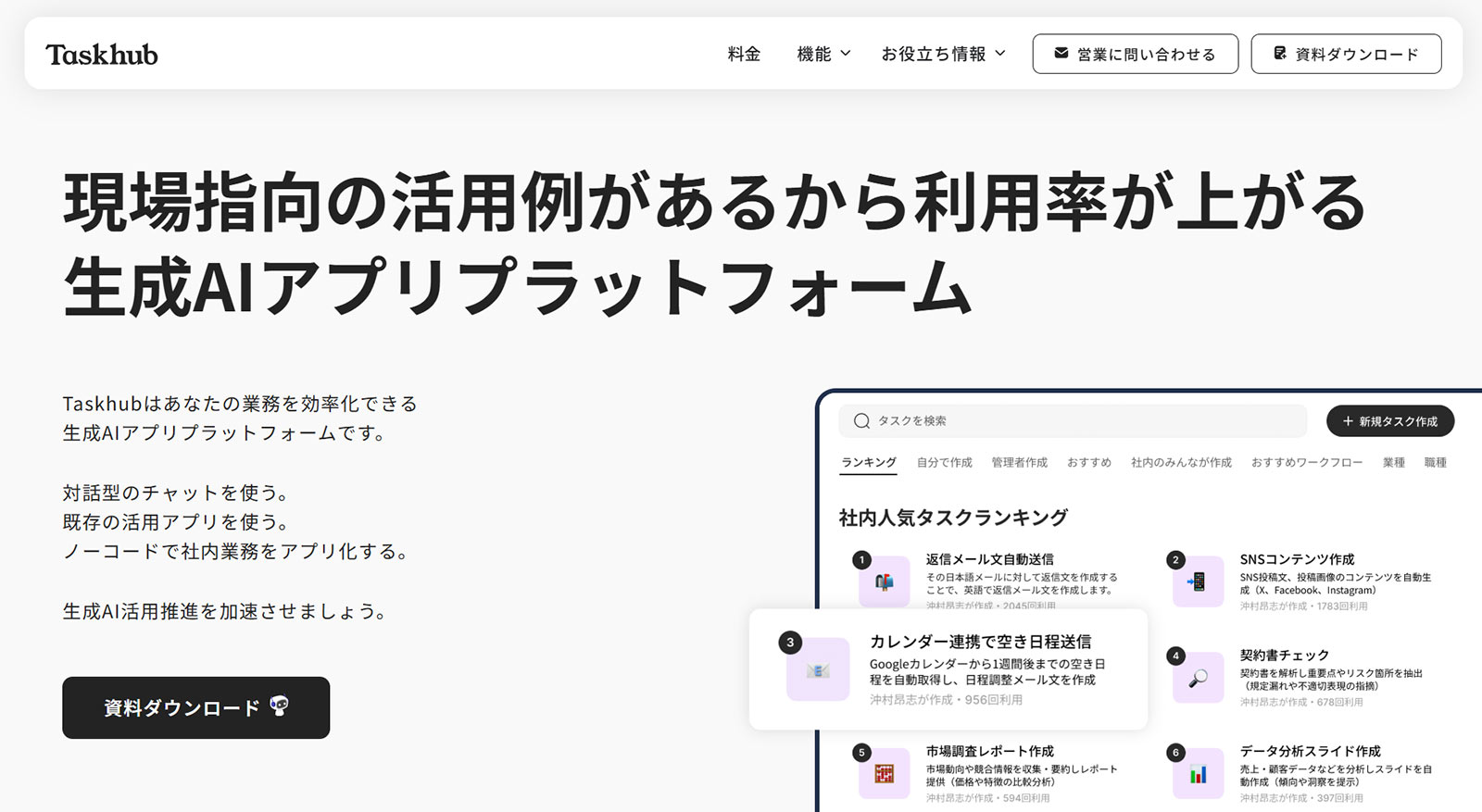Viewport: 1482px width, 812px height.
Task: Click the magnifying glass icon for 契約書チェック
Action: [x=1199, y=678]
